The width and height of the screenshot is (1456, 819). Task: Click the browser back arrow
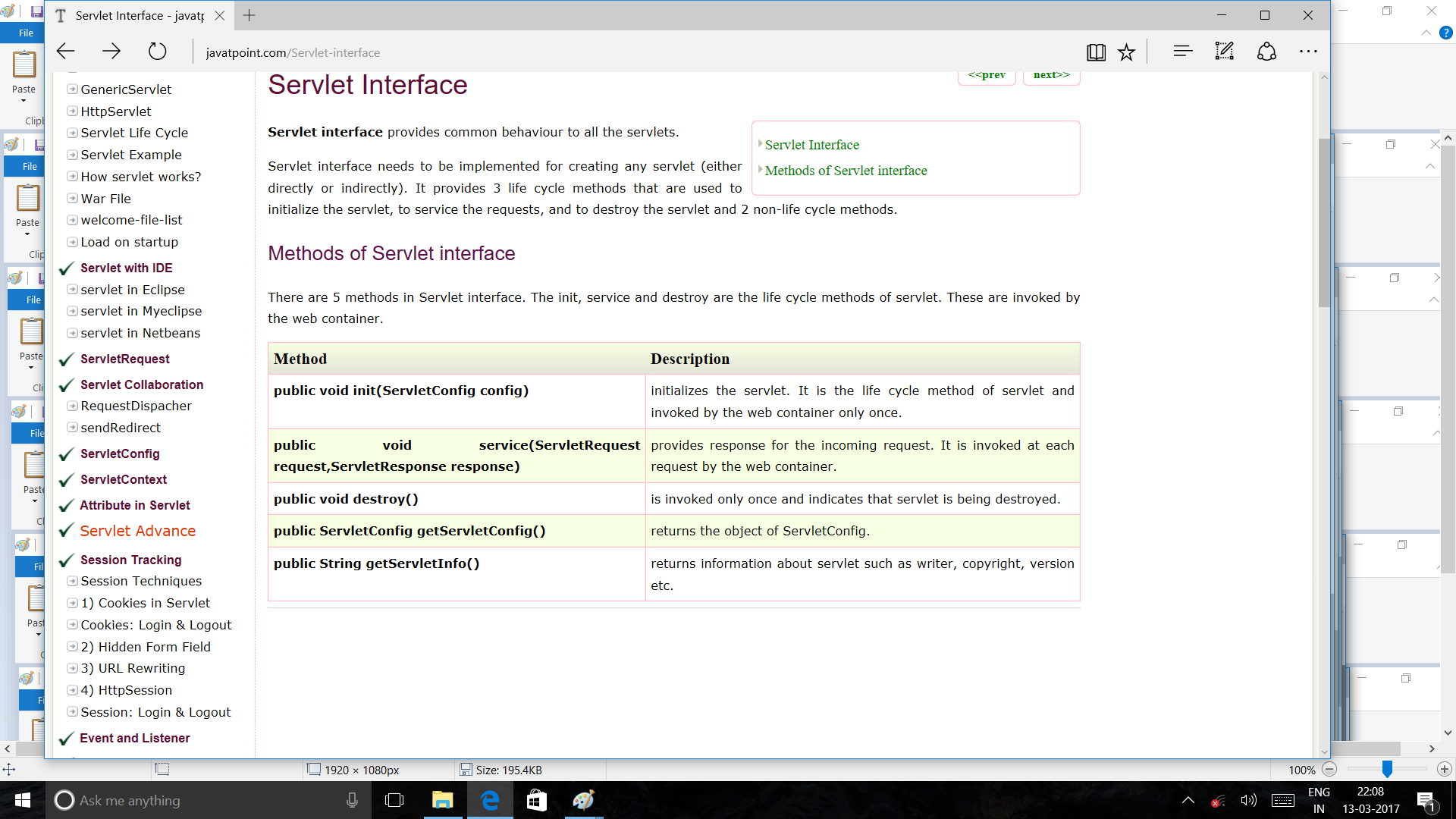(x=66, y=52)
